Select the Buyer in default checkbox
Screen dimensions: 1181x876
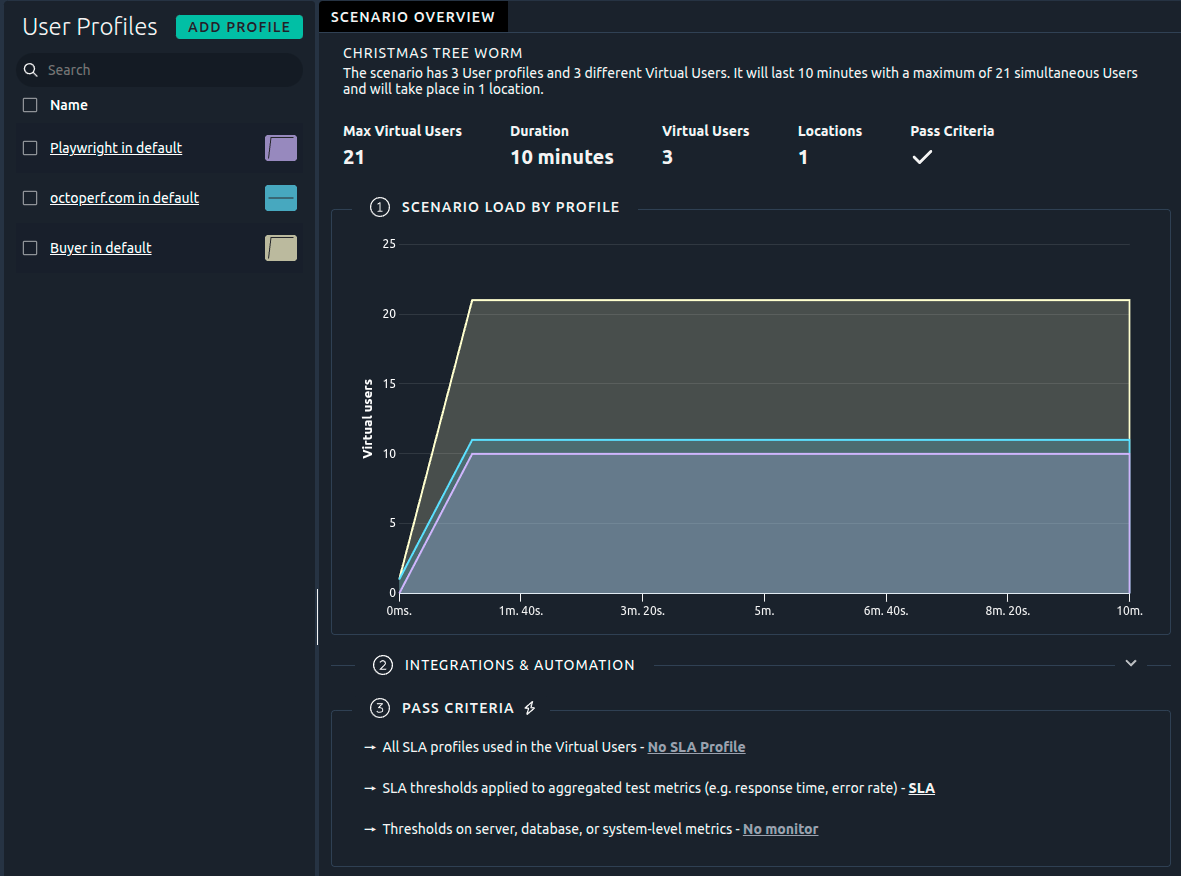[30, 248]
